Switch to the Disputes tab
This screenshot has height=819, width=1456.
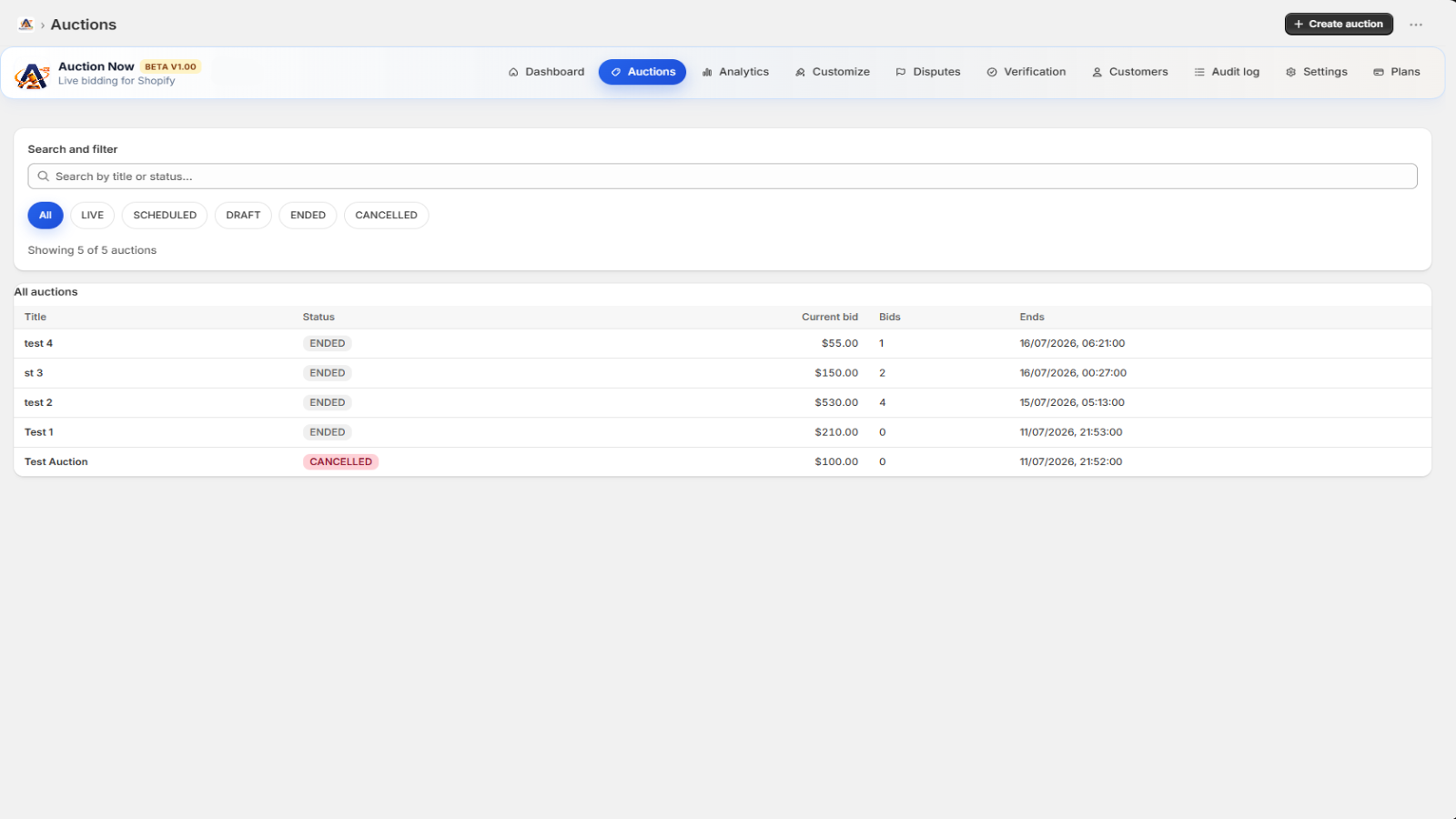[928, 72]
